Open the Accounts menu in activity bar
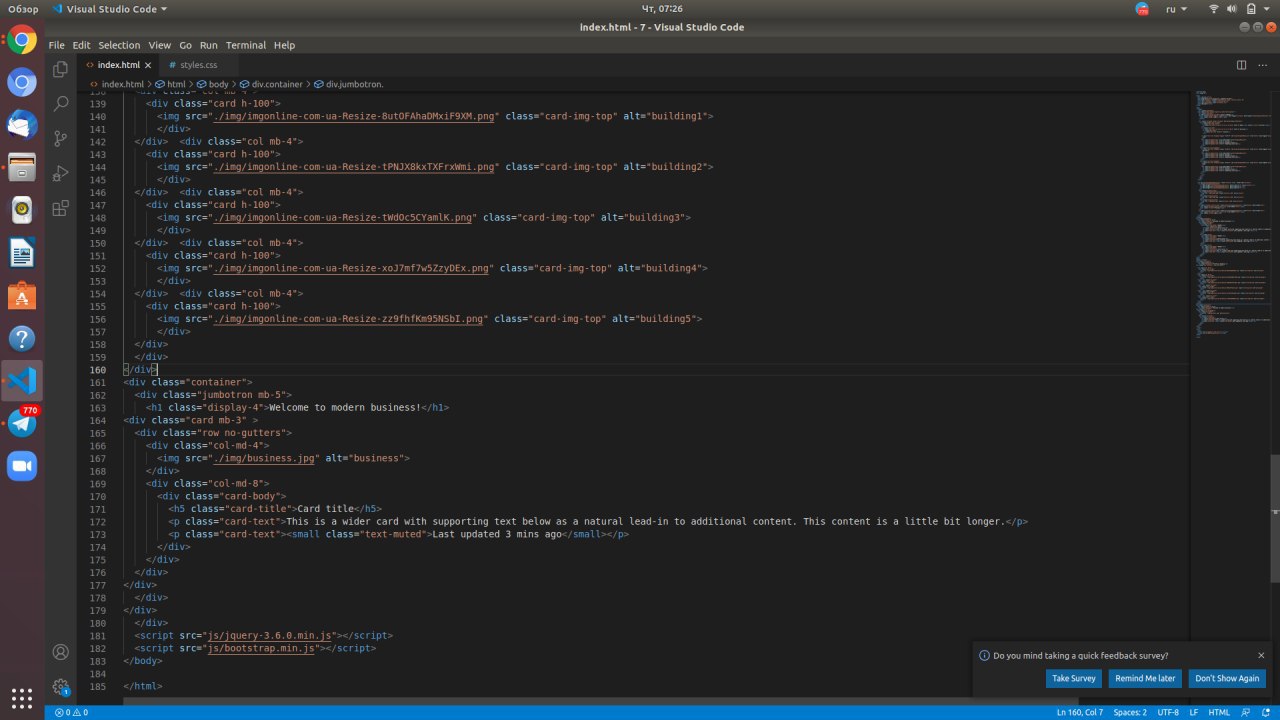Viewport: 1280px width, 720px height. point(60,652)
